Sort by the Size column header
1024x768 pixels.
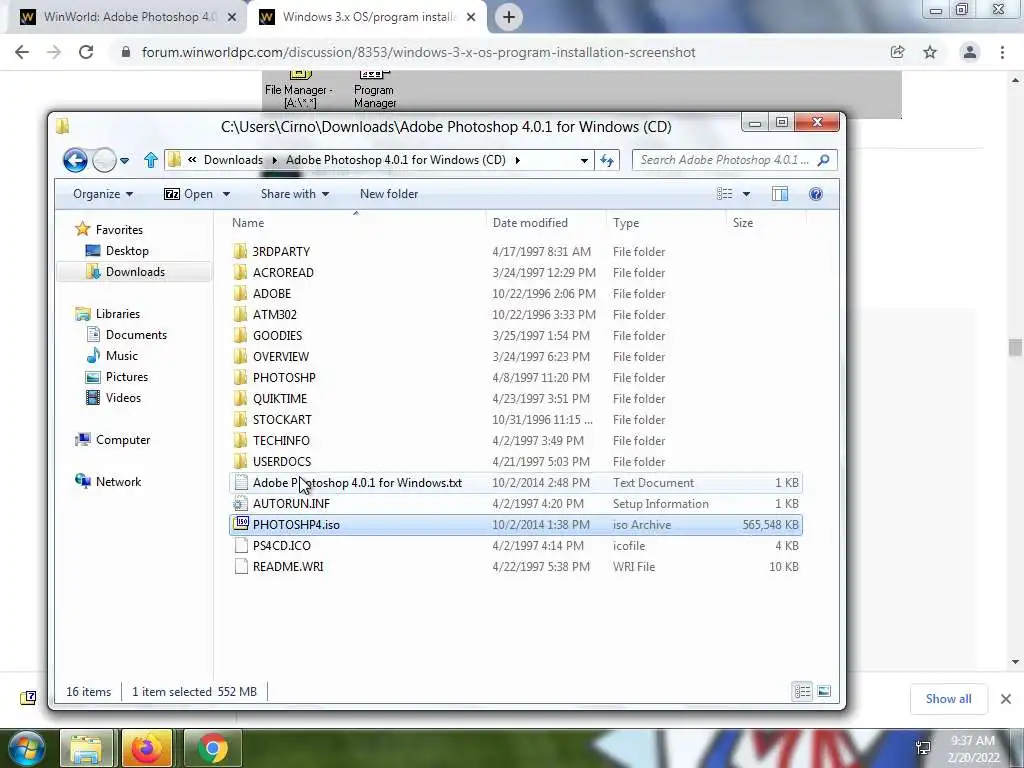coord(743,223)
